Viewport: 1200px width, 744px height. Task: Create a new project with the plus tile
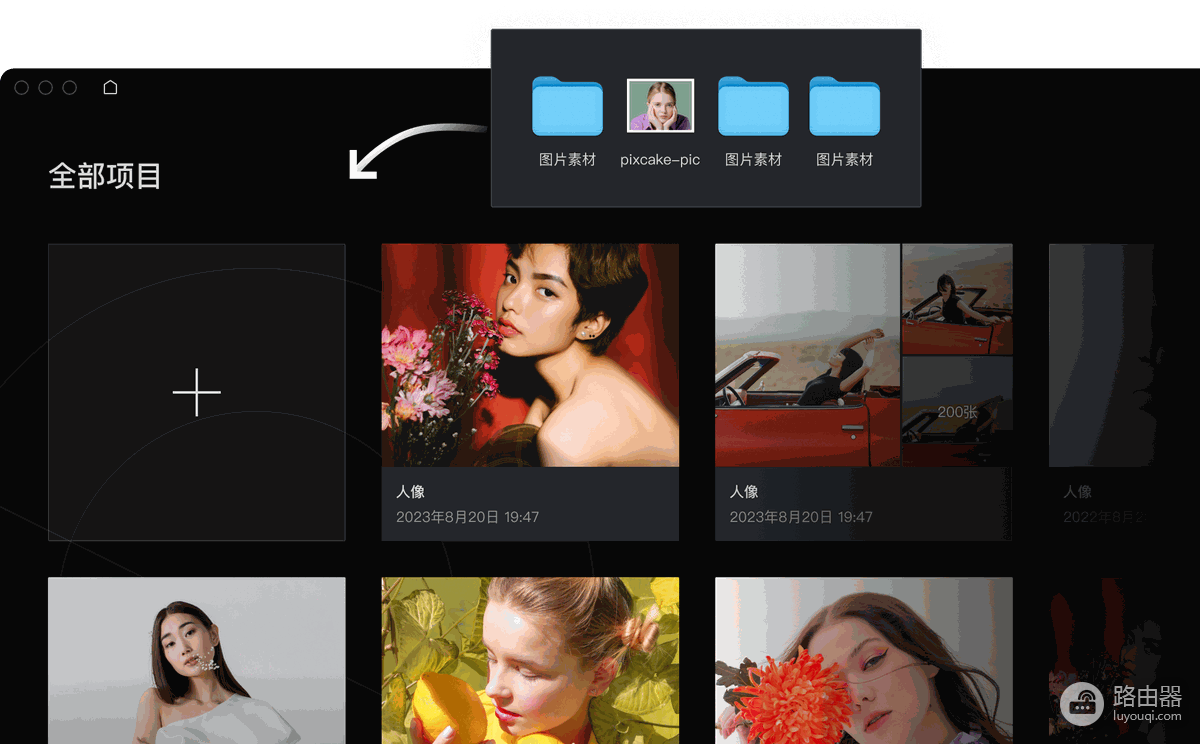(x=197, y=392)
